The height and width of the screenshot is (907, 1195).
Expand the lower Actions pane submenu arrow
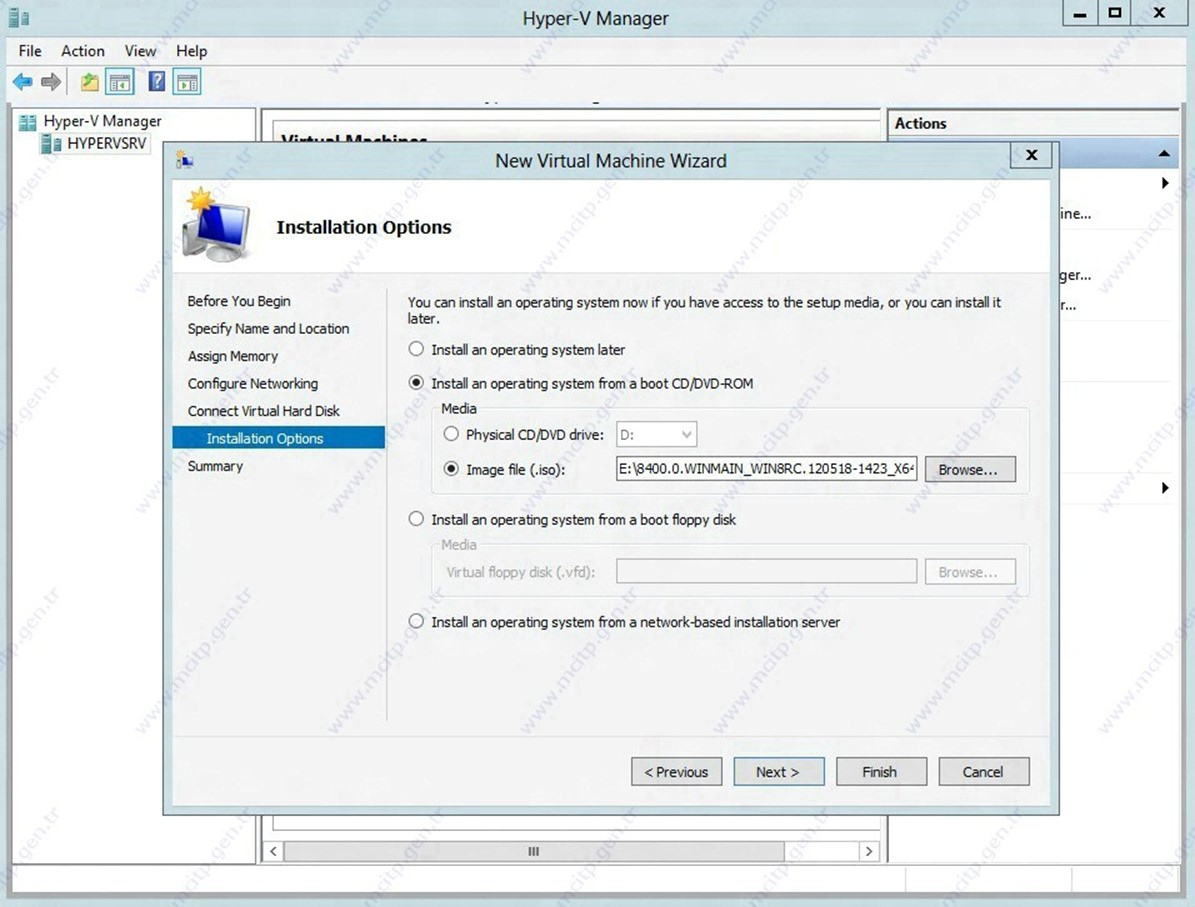click(x=1165, y=488)
